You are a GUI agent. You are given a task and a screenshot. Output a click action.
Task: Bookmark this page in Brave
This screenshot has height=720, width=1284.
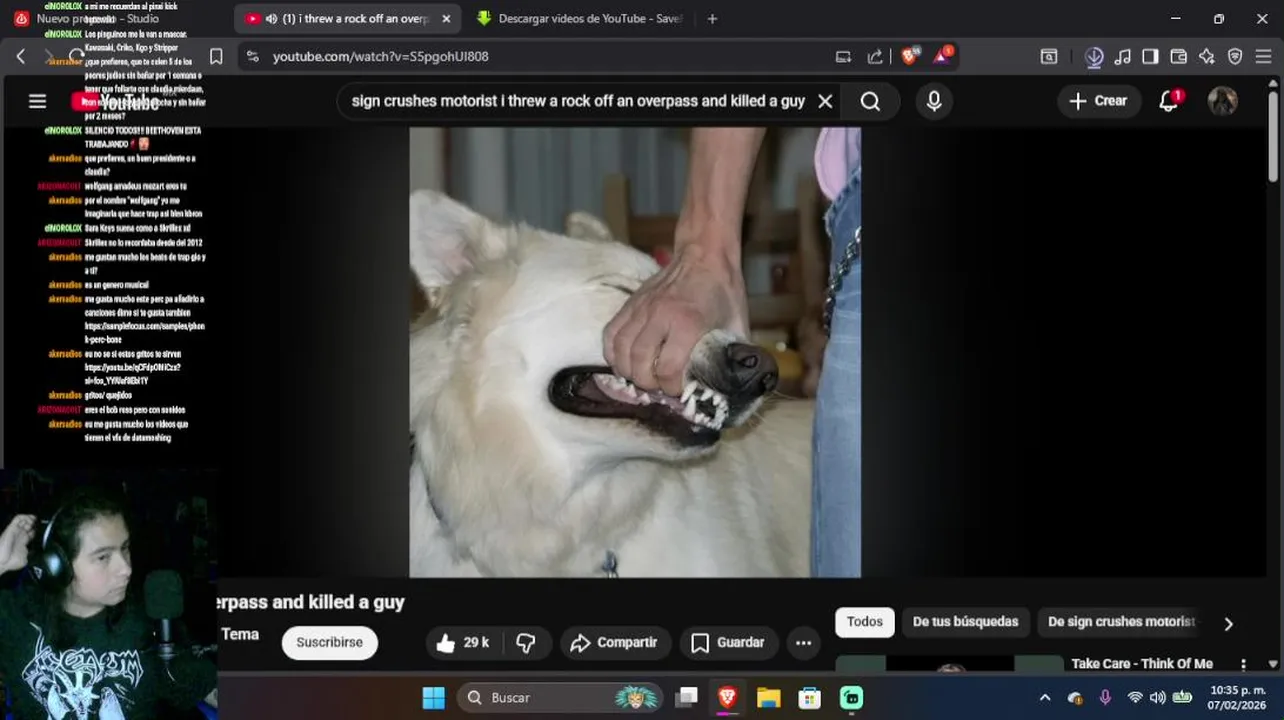[x=216, y=57]
